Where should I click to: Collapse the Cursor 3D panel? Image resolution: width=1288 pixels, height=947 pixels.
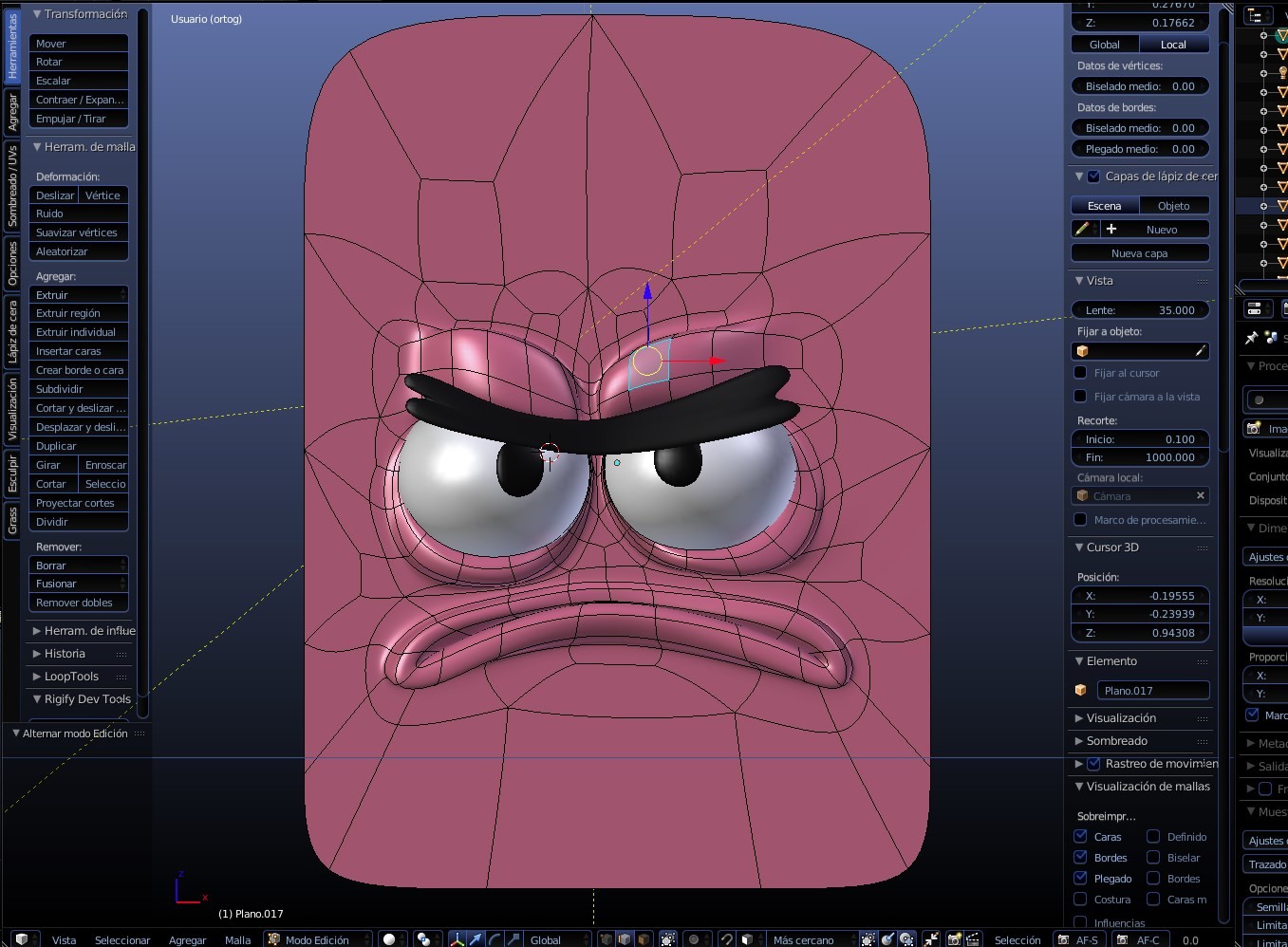[x=1079, y=548]
